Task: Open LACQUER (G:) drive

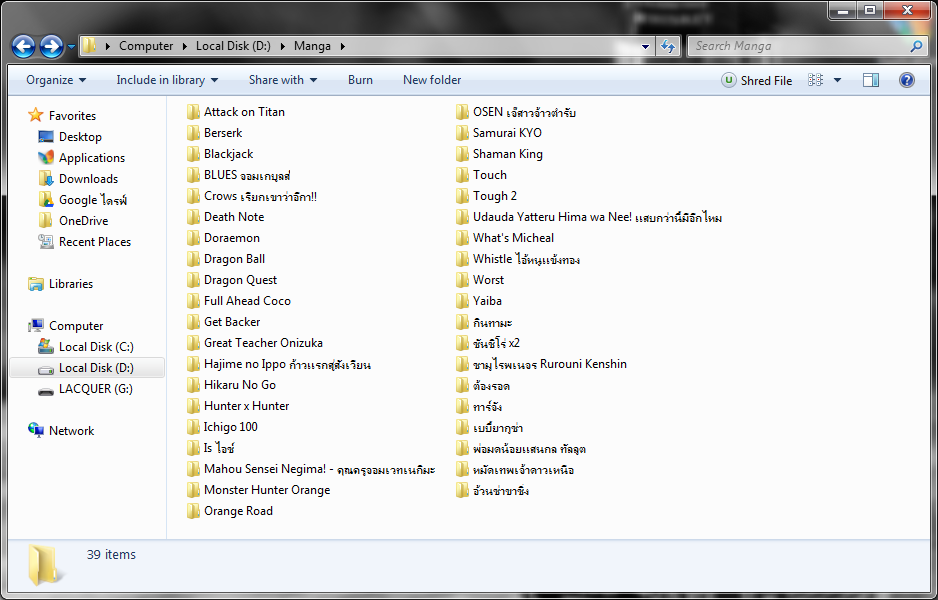Action: [x=85, y=388]
